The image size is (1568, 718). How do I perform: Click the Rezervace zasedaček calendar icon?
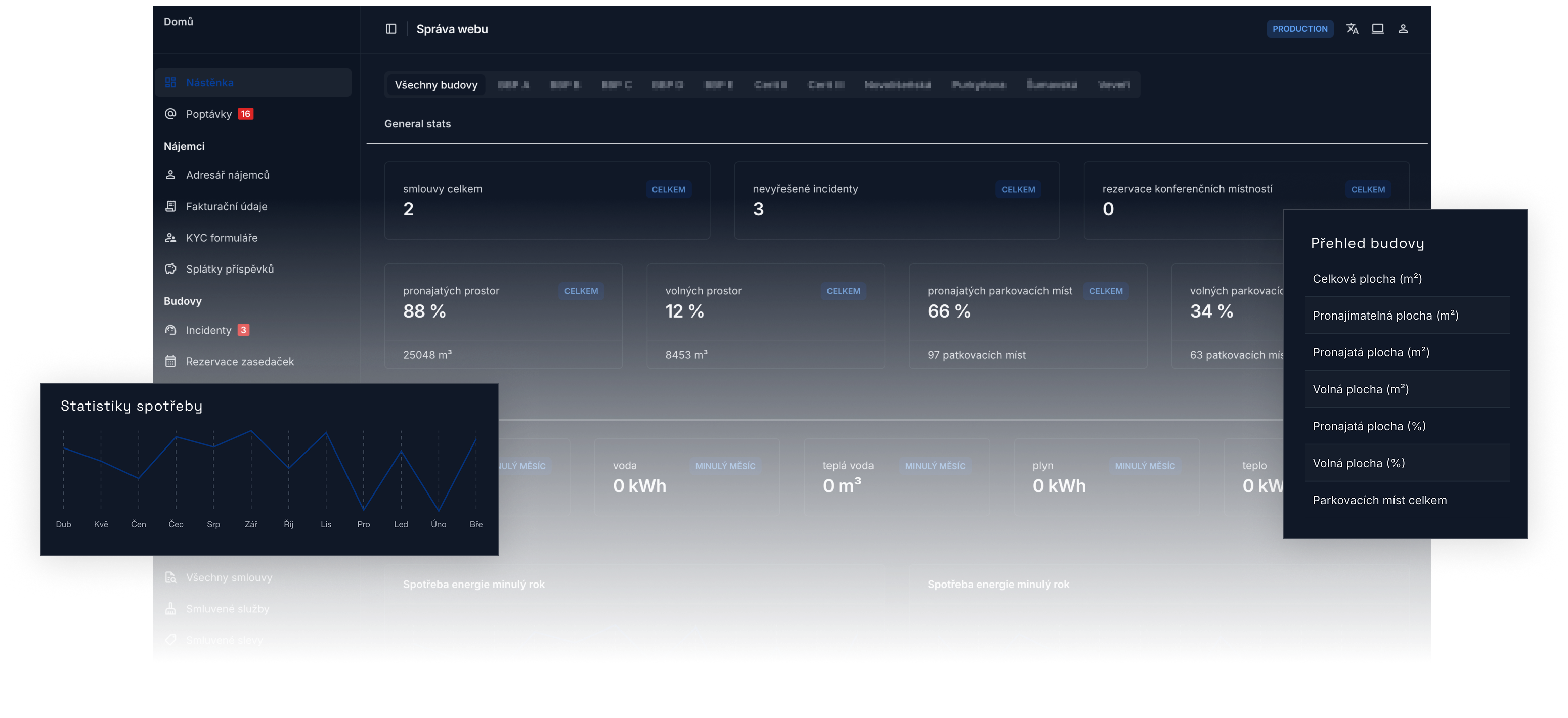[x=170, y=362]
